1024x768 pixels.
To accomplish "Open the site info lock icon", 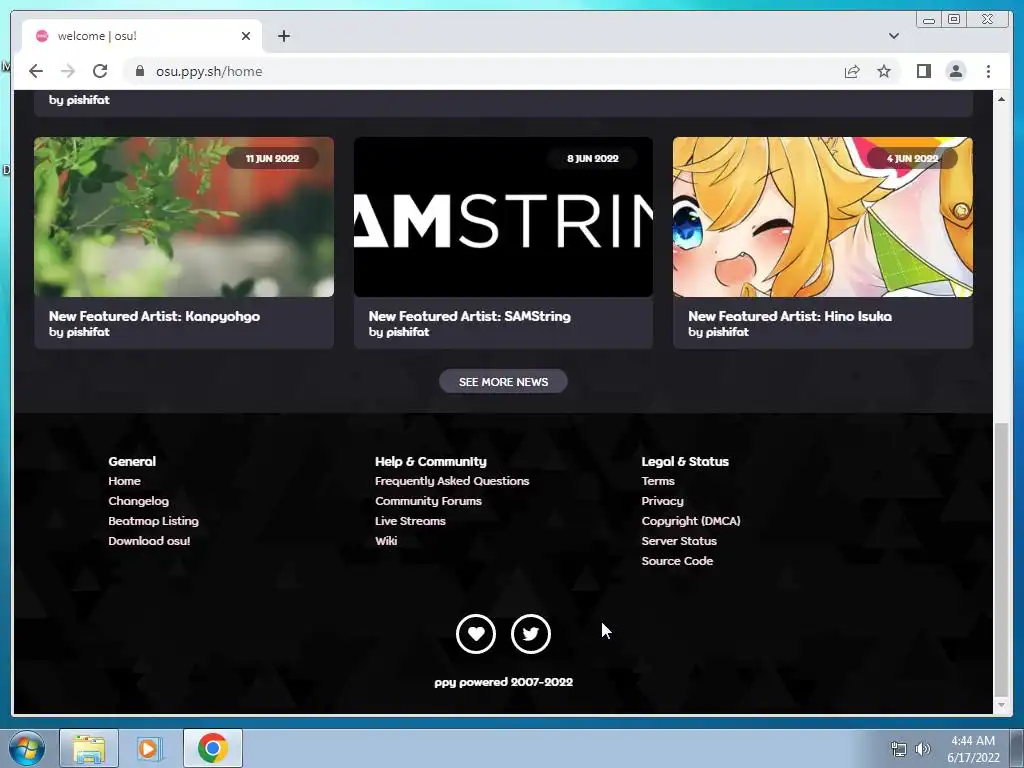I will click(140, 71).
